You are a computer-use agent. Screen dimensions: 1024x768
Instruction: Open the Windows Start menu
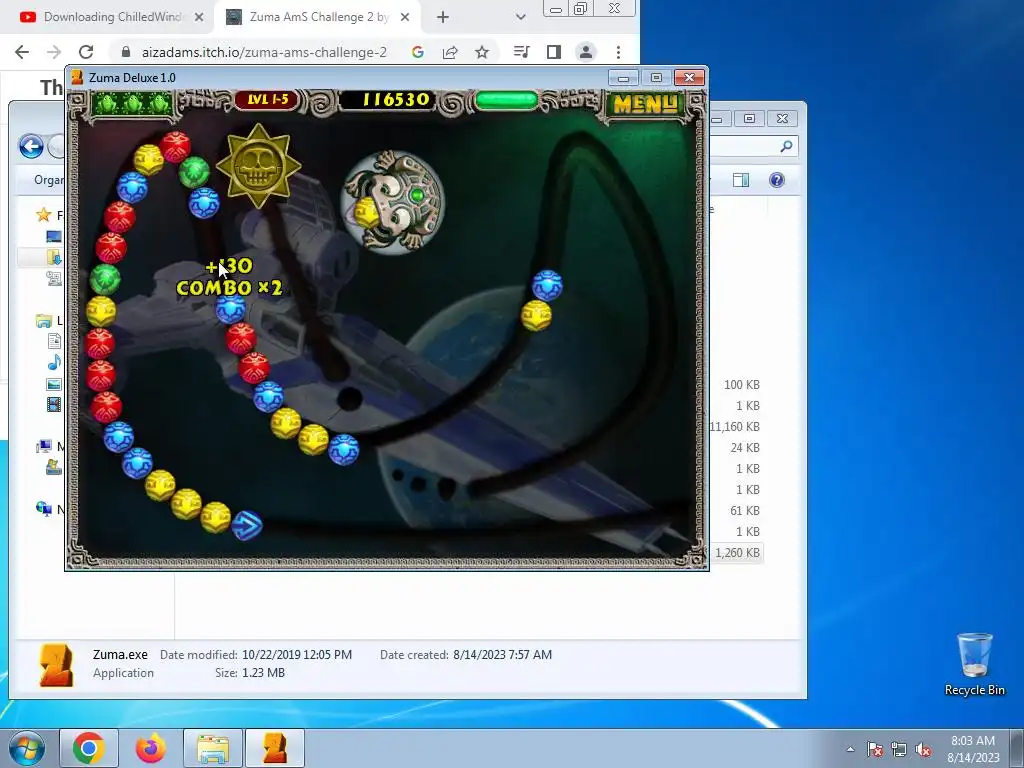click(25, 748)
